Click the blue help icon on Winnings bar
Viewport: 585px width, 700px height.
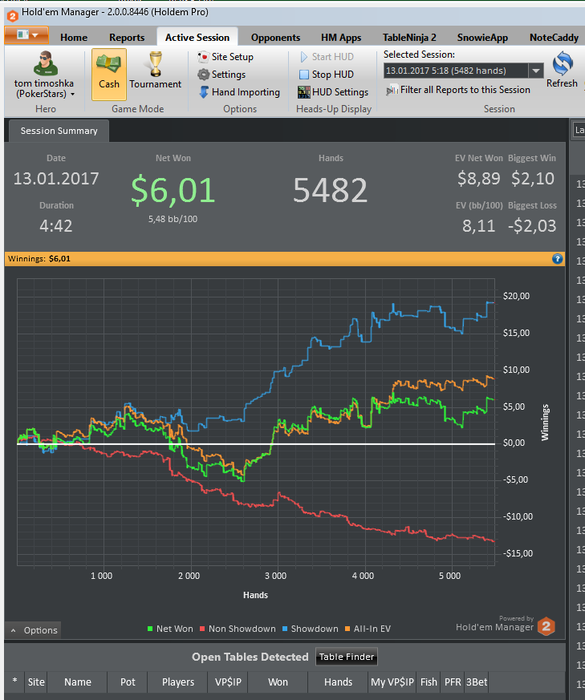557,259
